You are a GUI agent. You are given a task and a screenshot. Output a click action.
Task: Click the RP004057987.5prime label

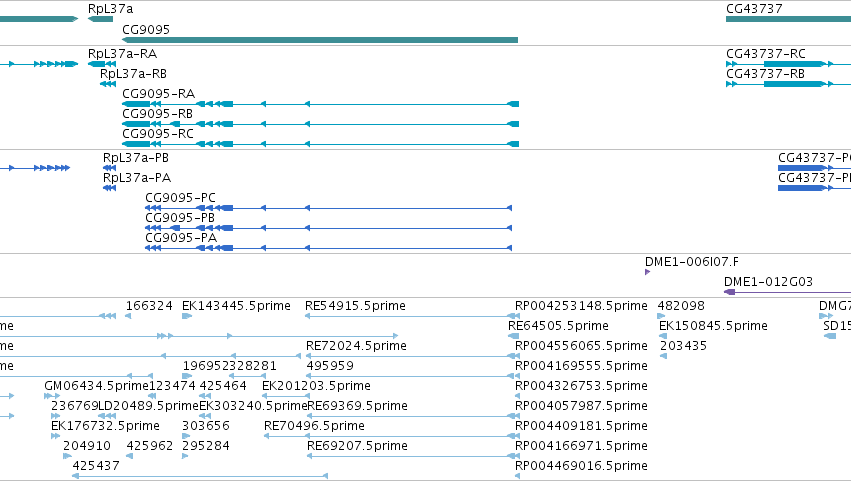point(581,406)
